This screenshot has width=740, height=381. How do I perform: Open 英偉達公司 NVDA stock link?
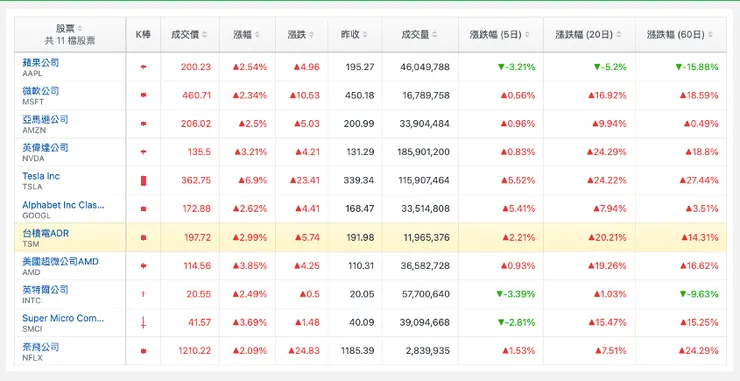point(45,147)
